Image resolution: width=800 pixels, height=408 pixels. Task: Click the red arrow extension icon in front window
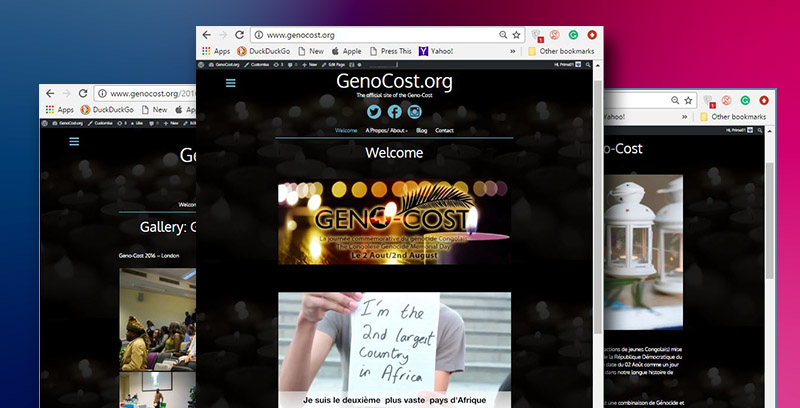pos(592,35)
